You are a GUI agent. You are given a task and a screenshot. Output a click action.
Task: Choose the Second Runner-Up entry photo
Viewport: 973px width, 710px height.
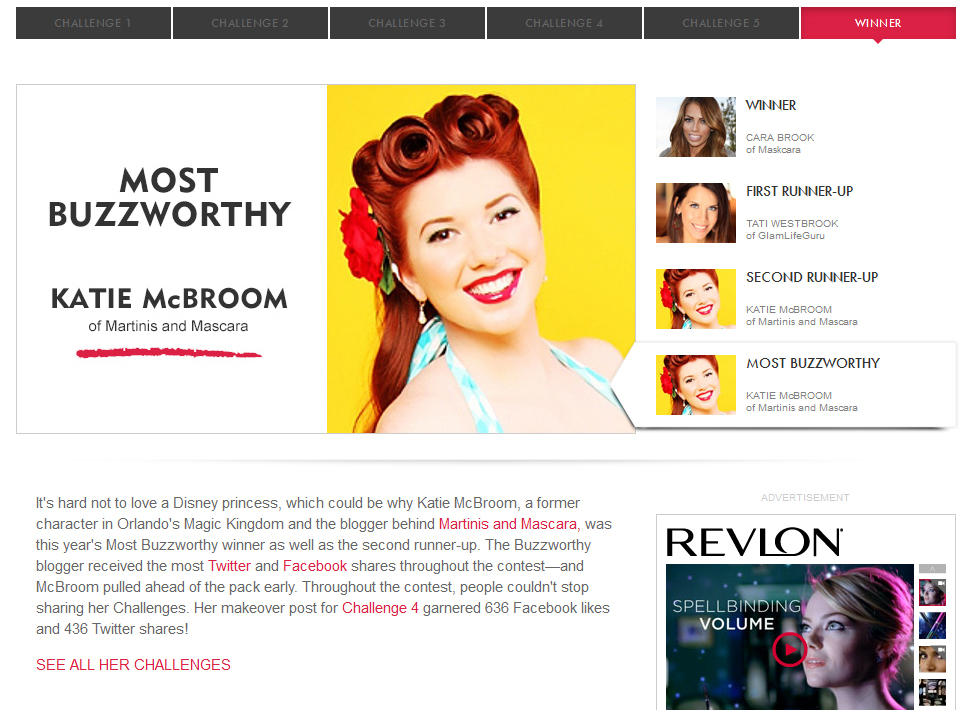[695, 299]
